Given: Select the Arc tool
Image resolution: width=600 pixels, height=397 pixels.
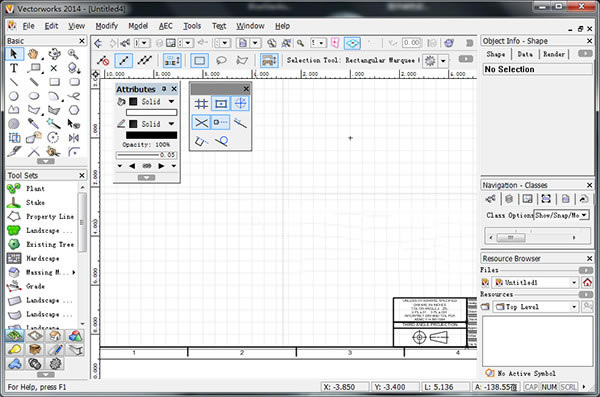Looking at the screenshot, I should pyautogui.click(x=54, y=96).
